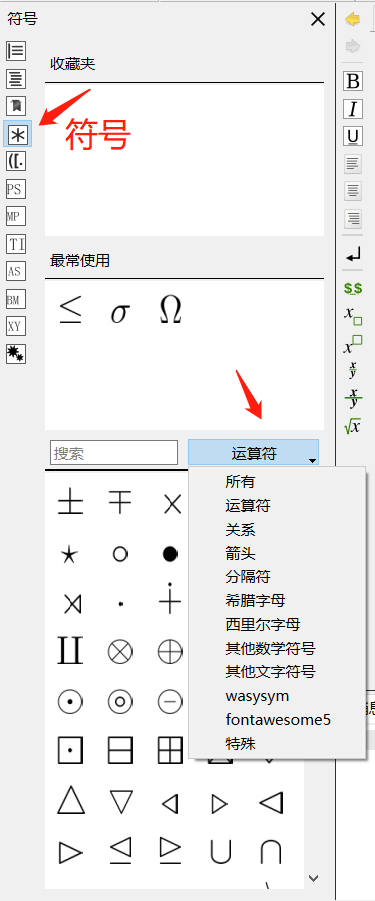The width and height of the screenshot is (375, 901).
Task: Insert small x/y fraction
Action: pos(353,371)
